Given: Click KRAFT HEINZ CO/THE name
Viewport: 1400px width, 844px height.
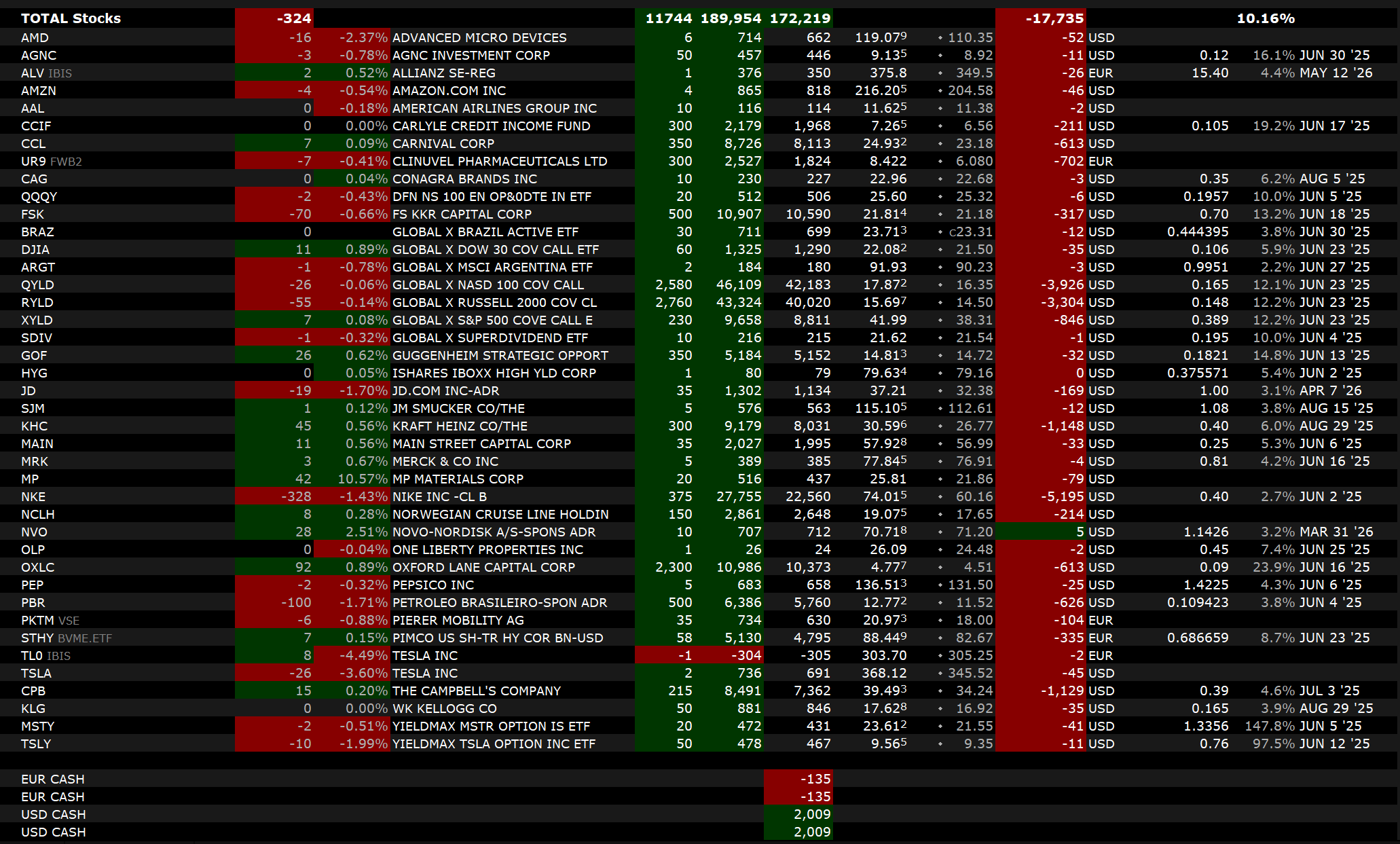Looking at the screenshot, I should (x=460, y=426).
